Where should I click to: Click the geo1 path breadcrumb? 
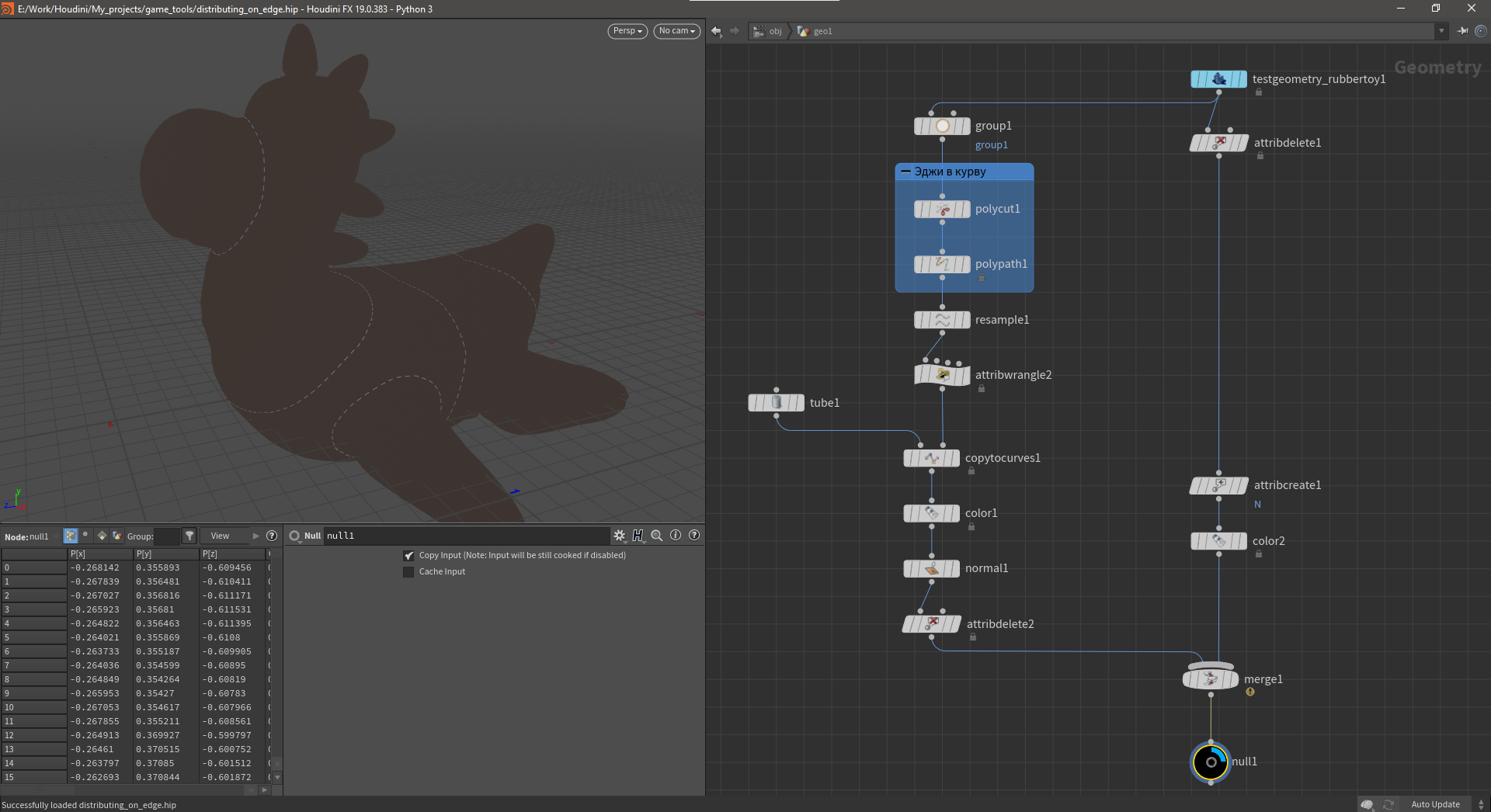point(815,31)
